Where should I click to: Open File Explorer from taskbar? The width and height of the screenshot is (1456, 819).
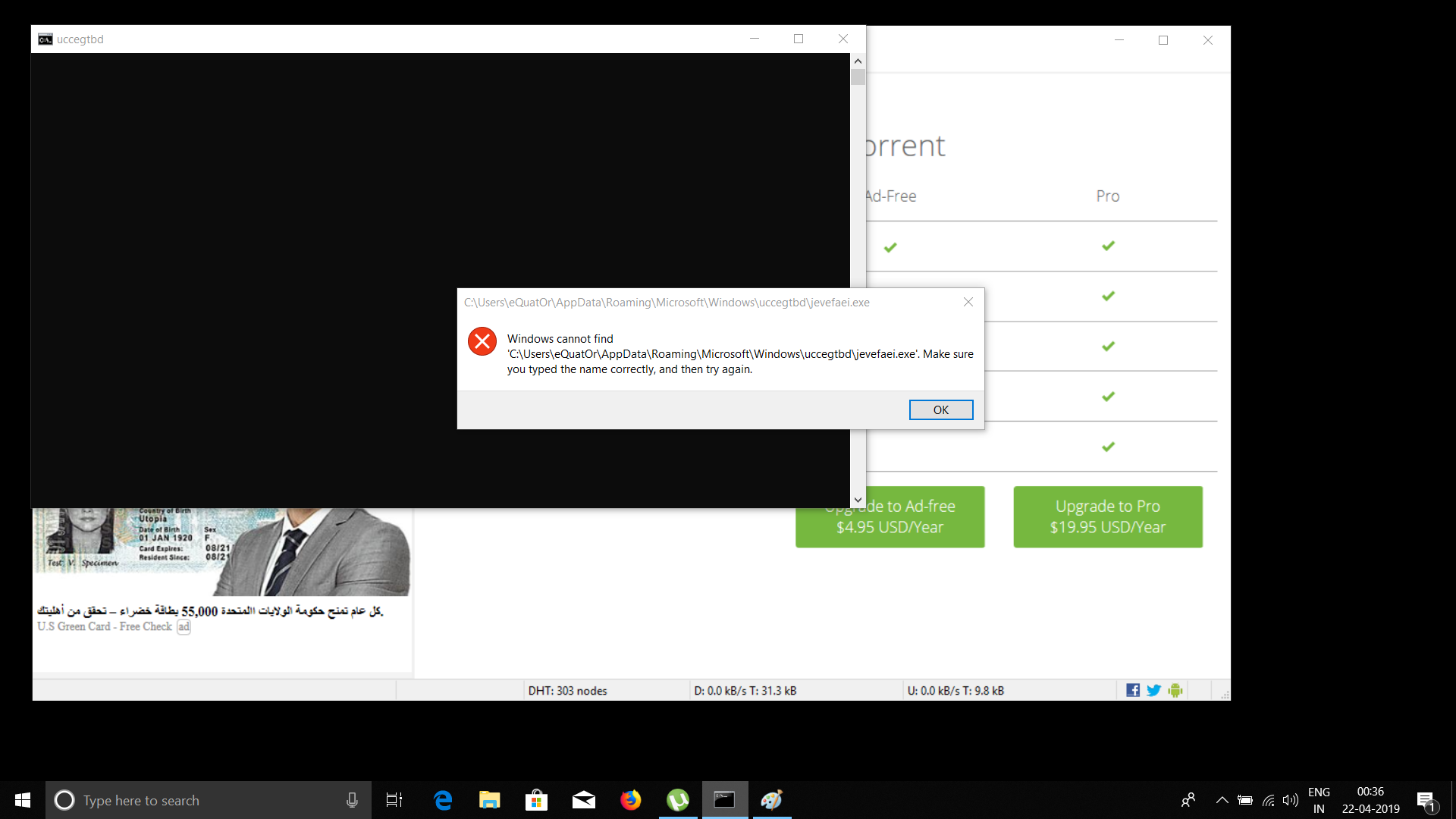[x=490, y=800]
